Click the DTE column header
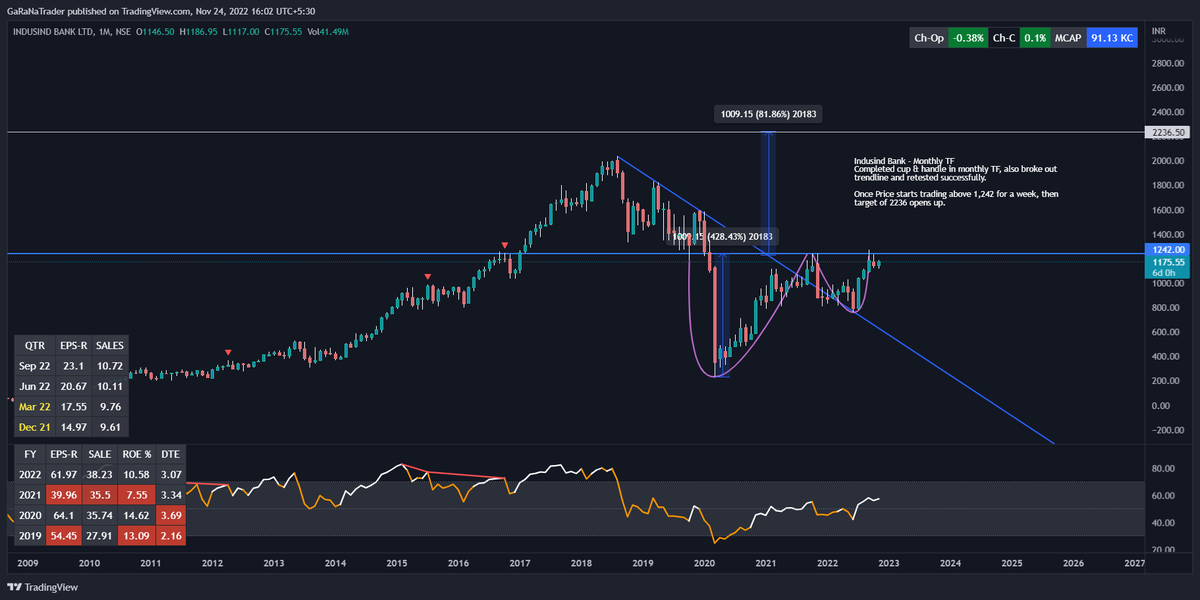Image resolution: width=1200 pixels, height=600 pixels. pos(172,454)
